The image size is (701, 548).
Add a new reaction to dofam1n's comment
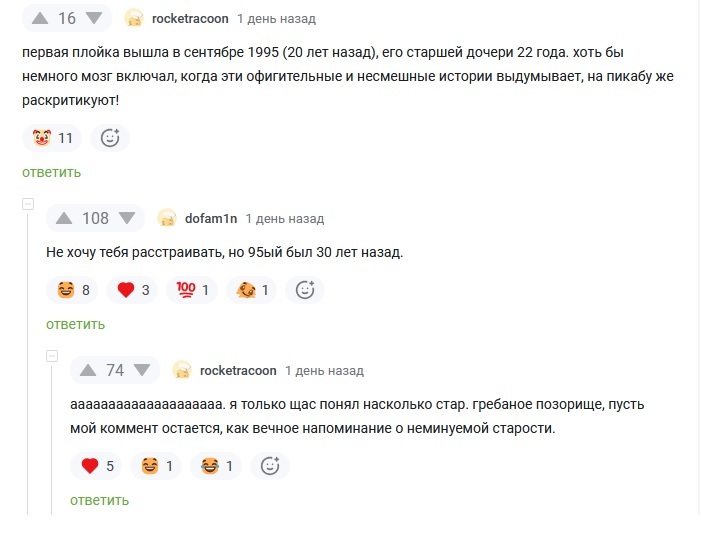click(305, 290)
